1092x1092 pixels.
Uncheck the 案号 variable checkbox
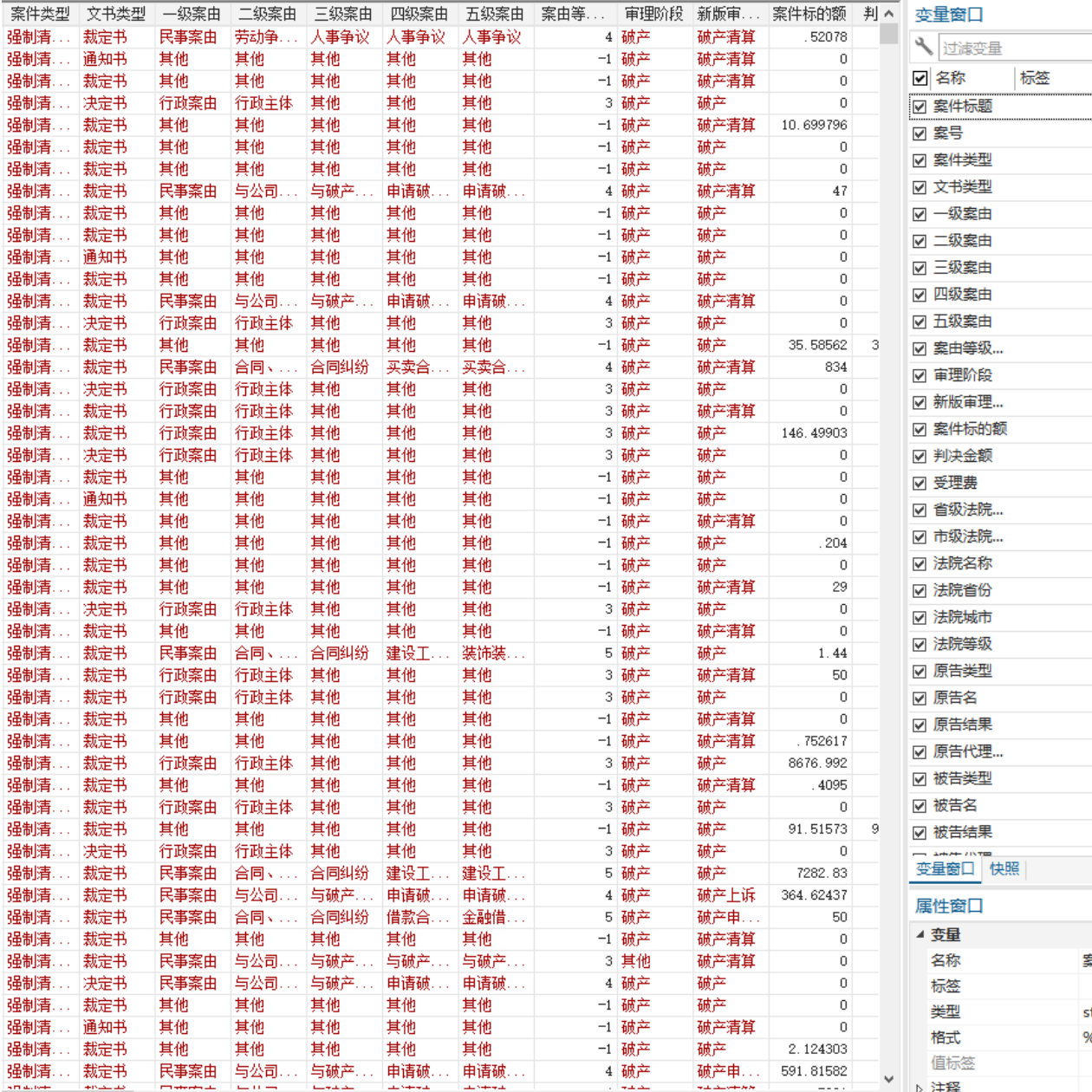click(x=920, y=133)
